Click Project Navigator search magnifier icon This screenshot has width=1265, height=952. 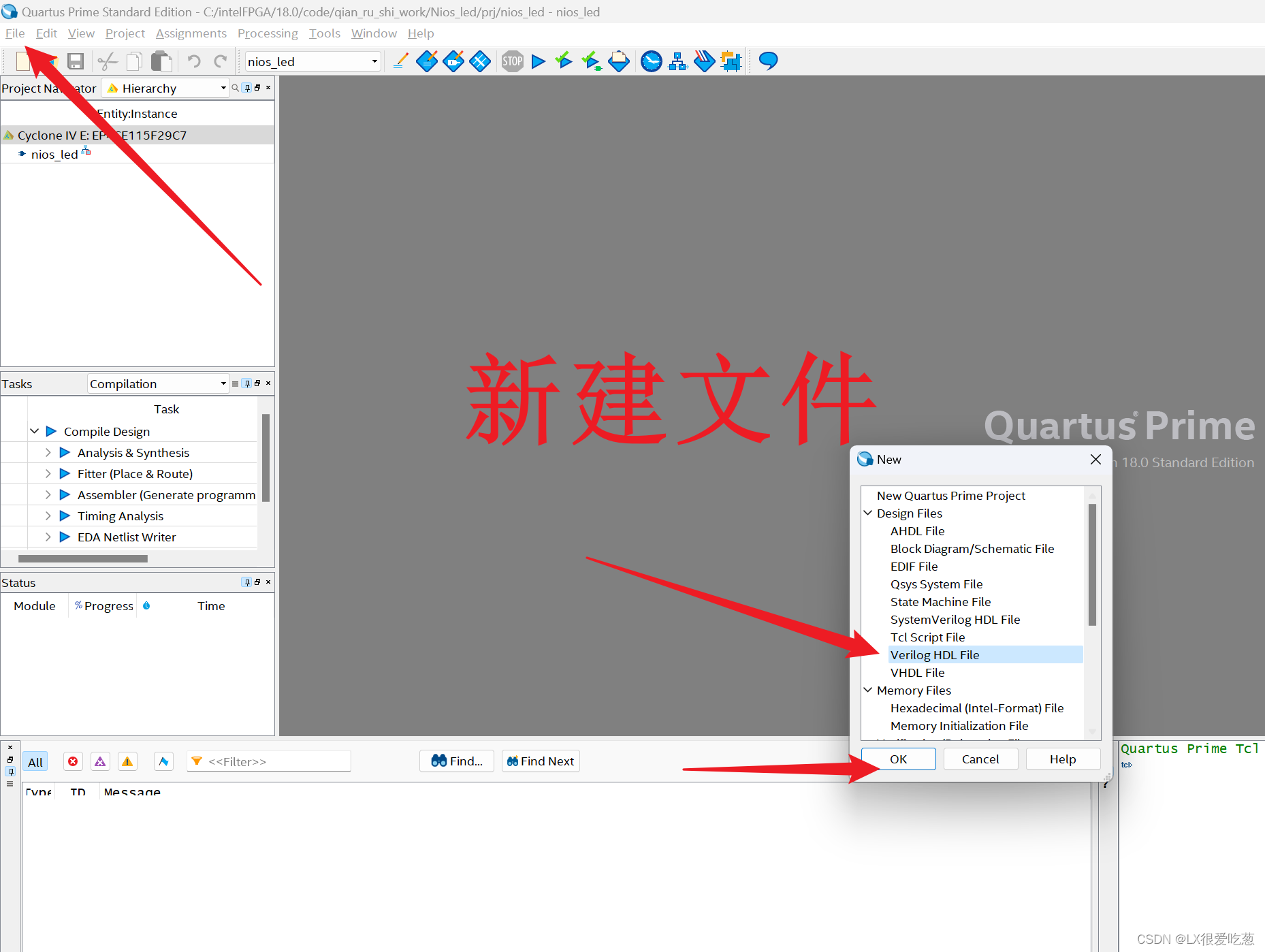236,88
